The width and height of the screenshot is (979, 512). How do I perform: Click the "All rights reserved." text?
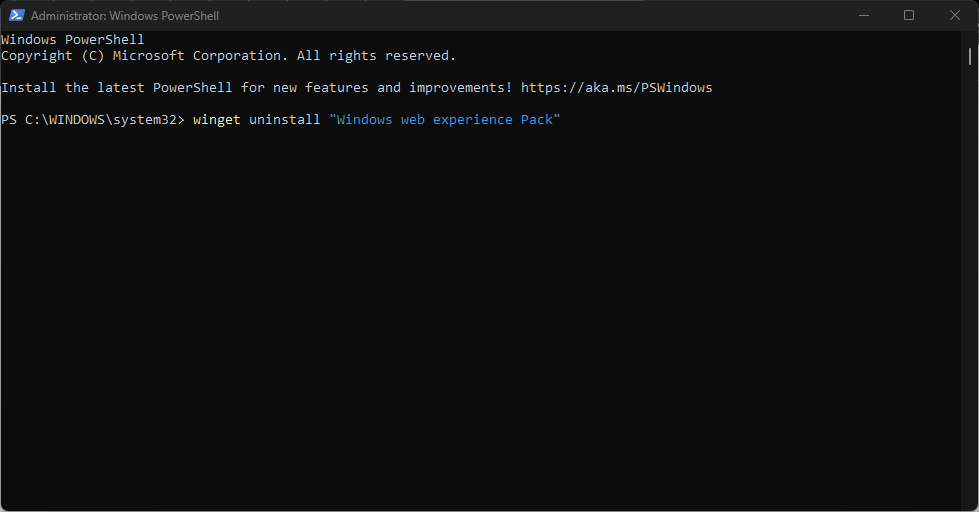coord(376,56)
